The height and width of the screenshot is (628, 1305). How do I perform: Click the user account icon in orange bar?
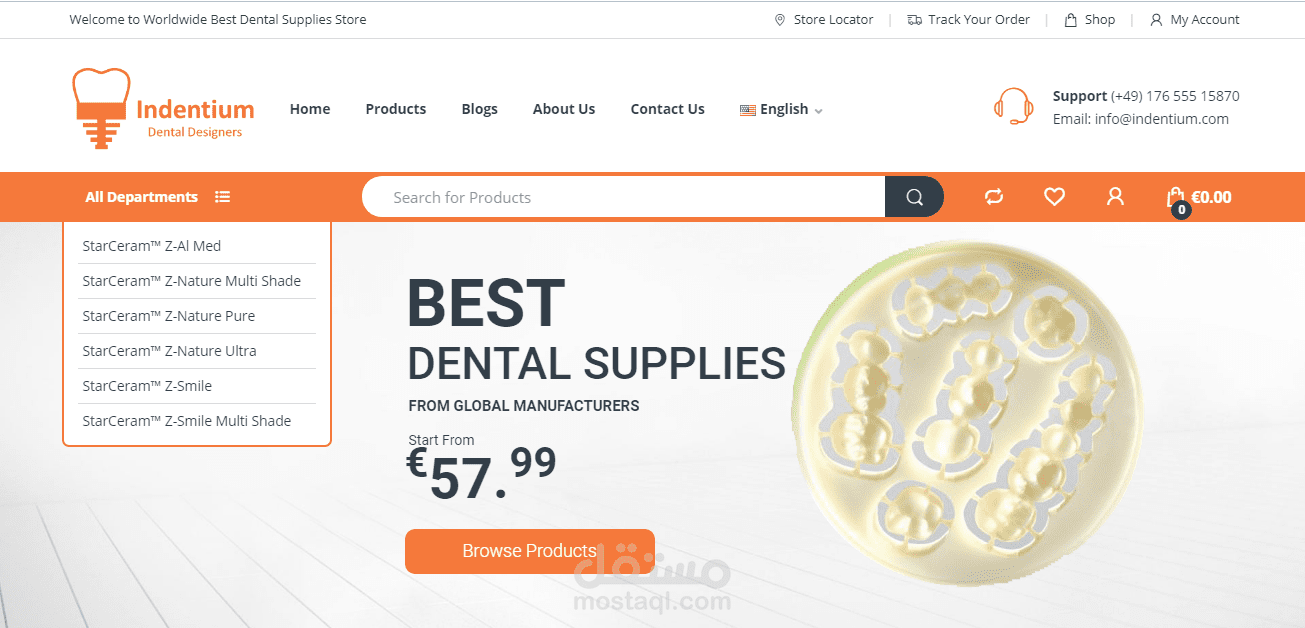click(x=1115, y=197)
